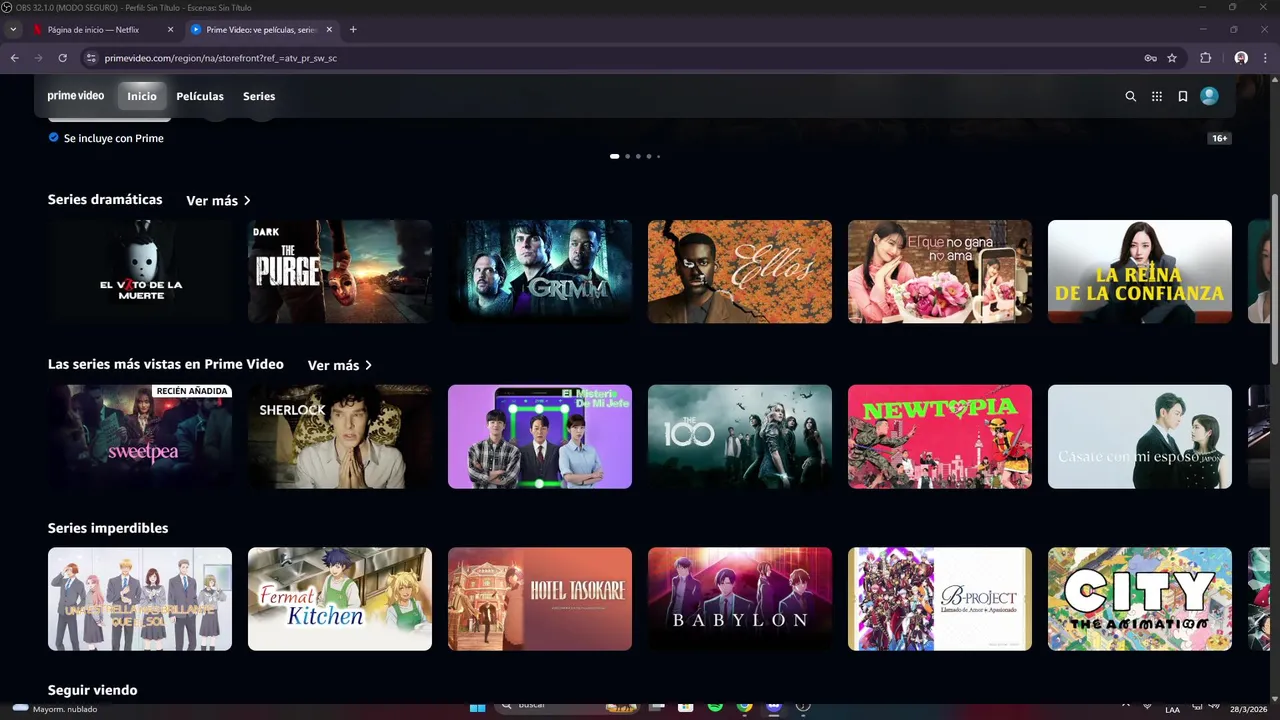Viewport: 1280px width, 720px height.
Task: Click the Seguir viendo heading
Action: [92, 690]
